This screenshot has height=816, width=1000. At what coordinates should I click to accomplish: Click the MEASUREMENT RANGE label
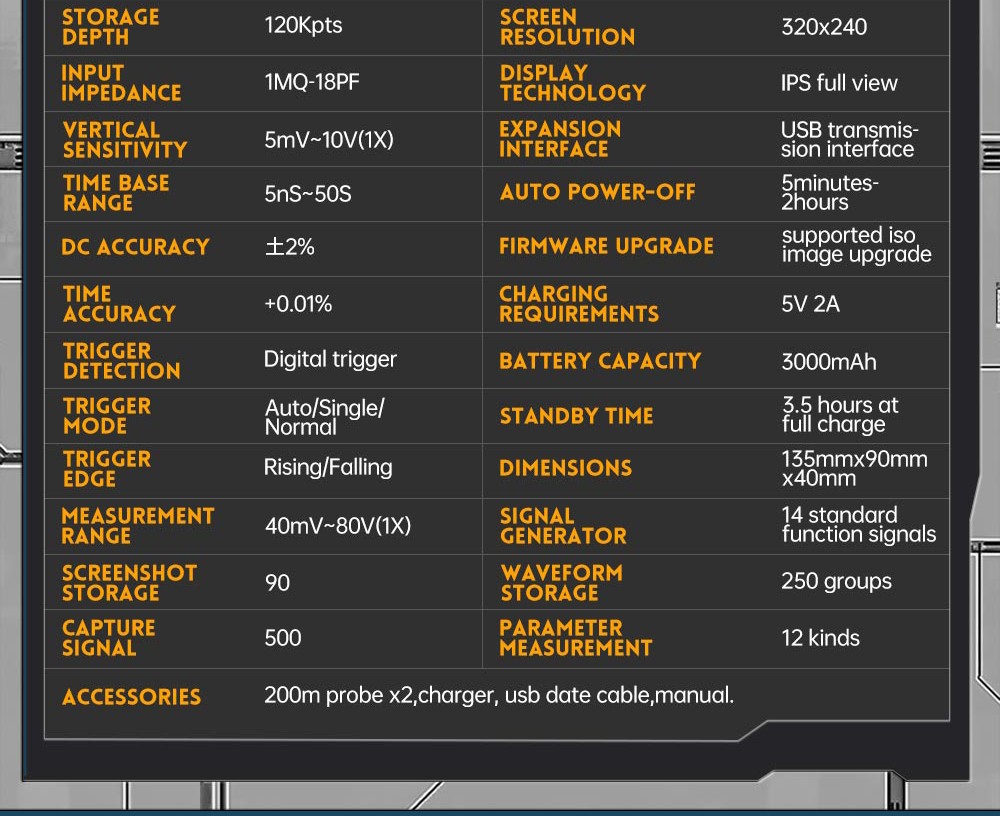[138, 526]
